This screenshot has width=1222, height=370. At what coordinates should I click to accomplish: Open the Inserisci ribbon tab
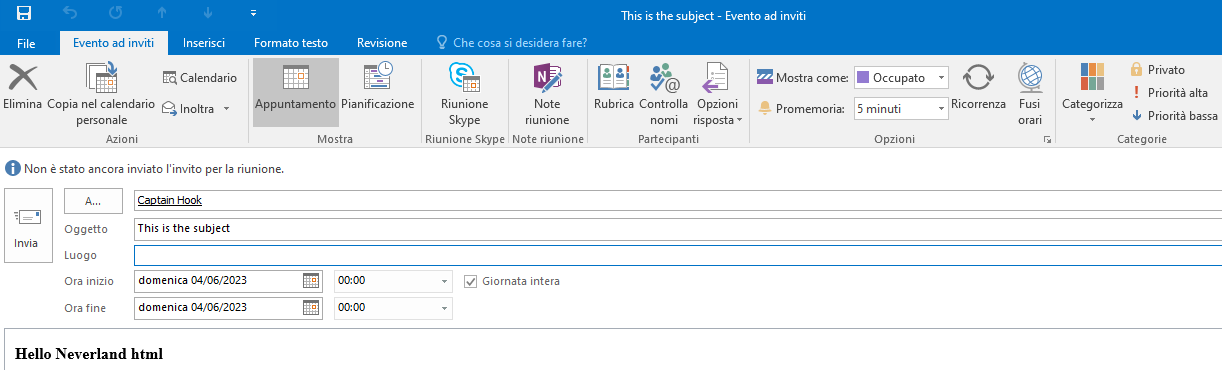203,43
